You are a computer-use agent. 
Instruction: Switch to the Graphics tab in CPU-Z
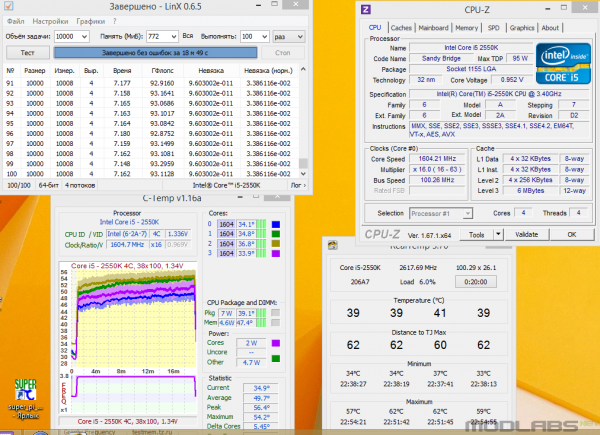(522, 28)
